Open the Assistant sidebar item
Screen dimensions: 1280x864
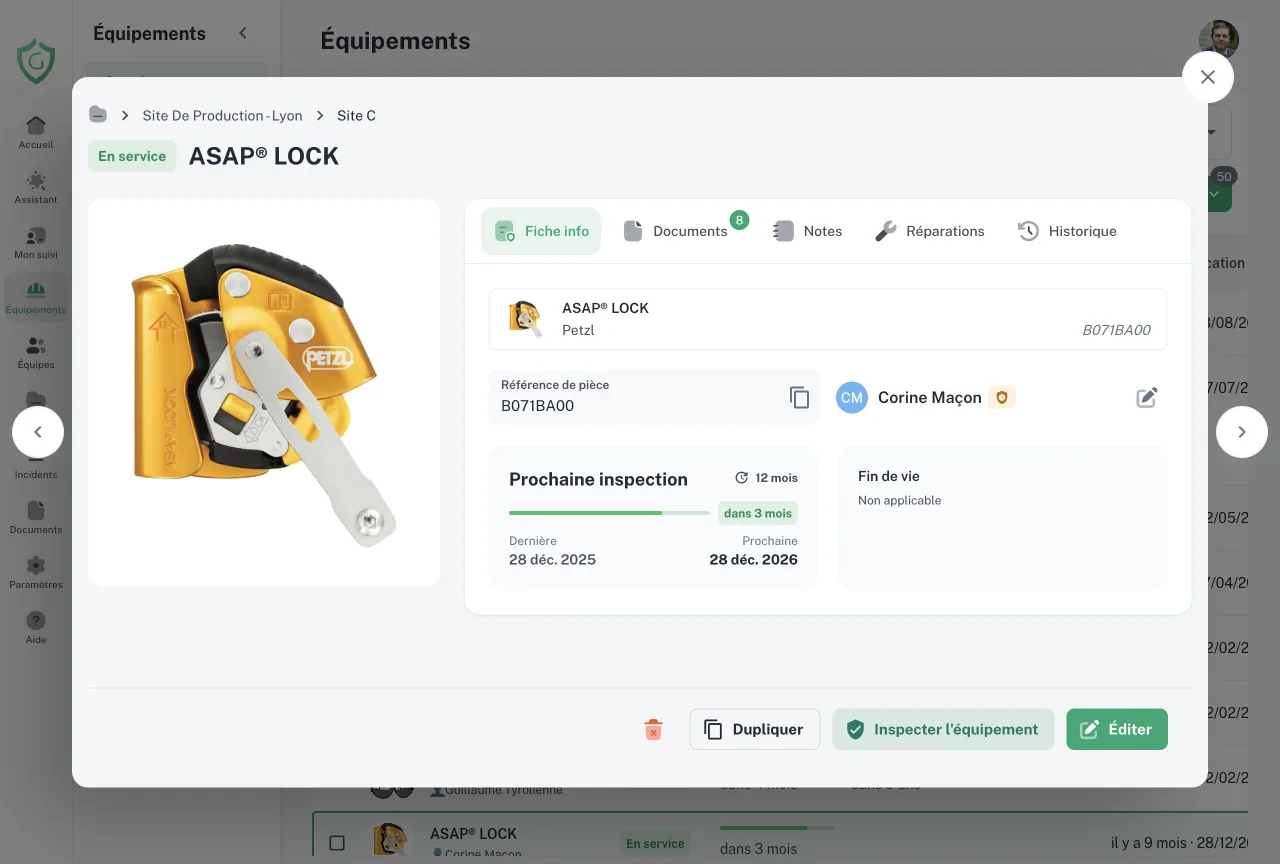coord(36,187)
